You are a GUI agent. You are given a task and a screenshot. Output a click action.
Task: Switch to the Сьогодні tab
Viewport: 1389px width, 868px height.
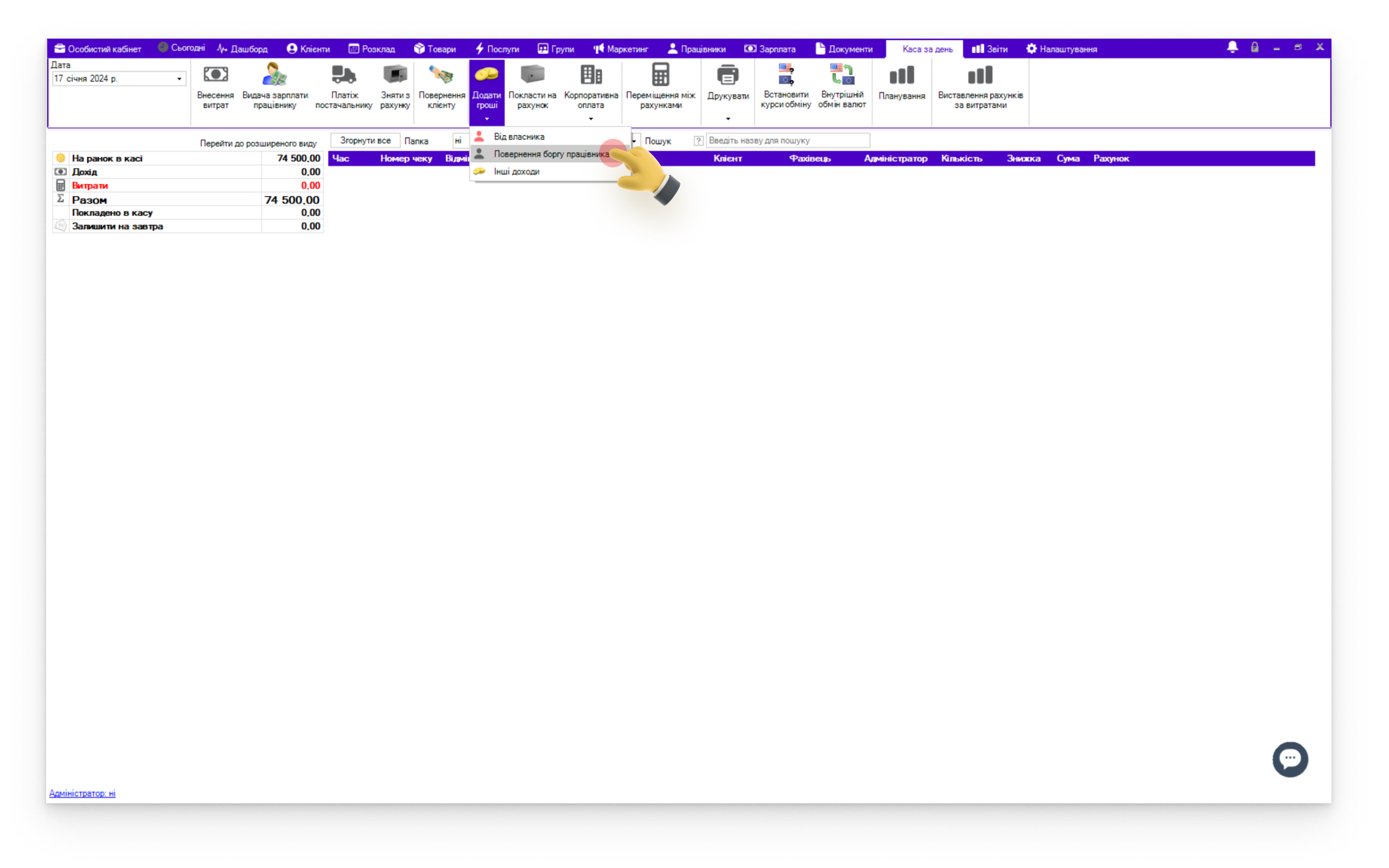coord(181,48)
